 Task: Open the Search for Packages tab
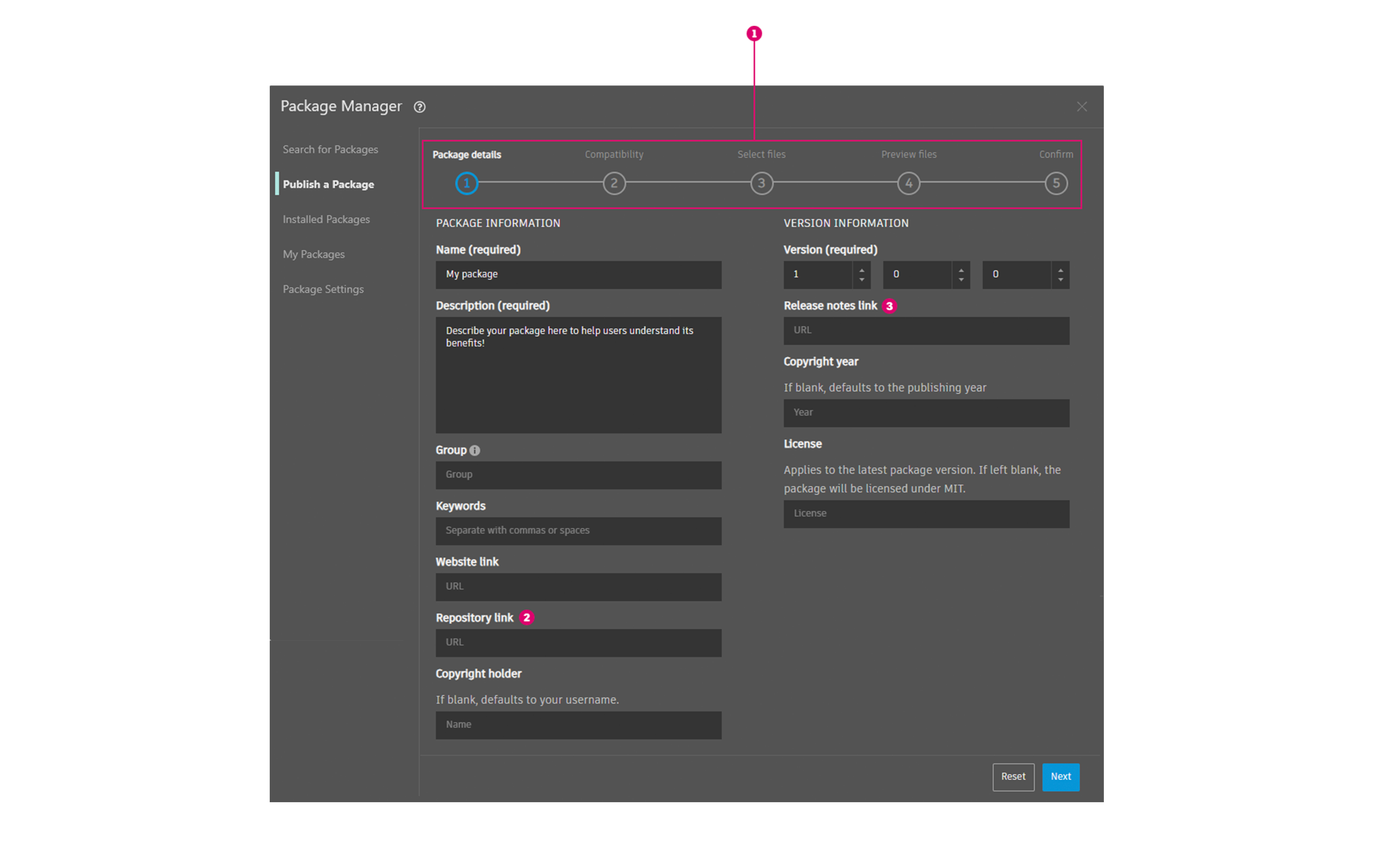(x=330, y=150)
